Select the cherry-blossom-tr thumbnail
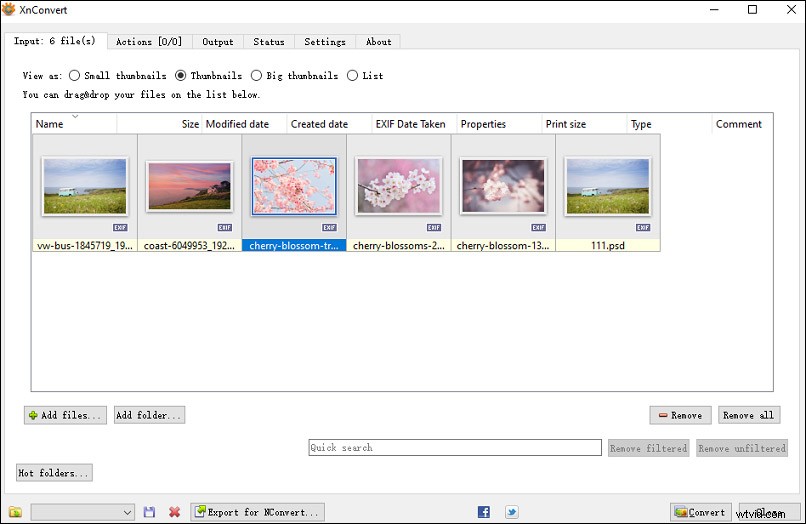 coord(294,186)
